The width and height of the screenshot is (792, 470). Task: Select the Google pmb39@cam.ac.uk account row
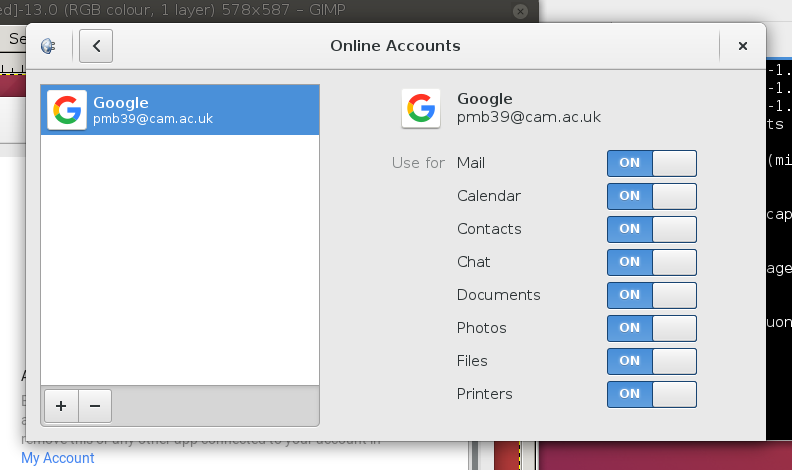point(180,110)
